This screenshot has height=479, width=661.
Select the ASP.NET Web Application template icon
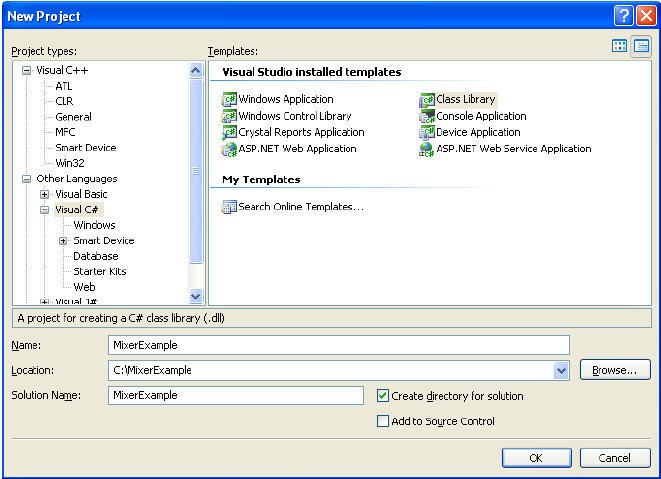click(229, 149)
